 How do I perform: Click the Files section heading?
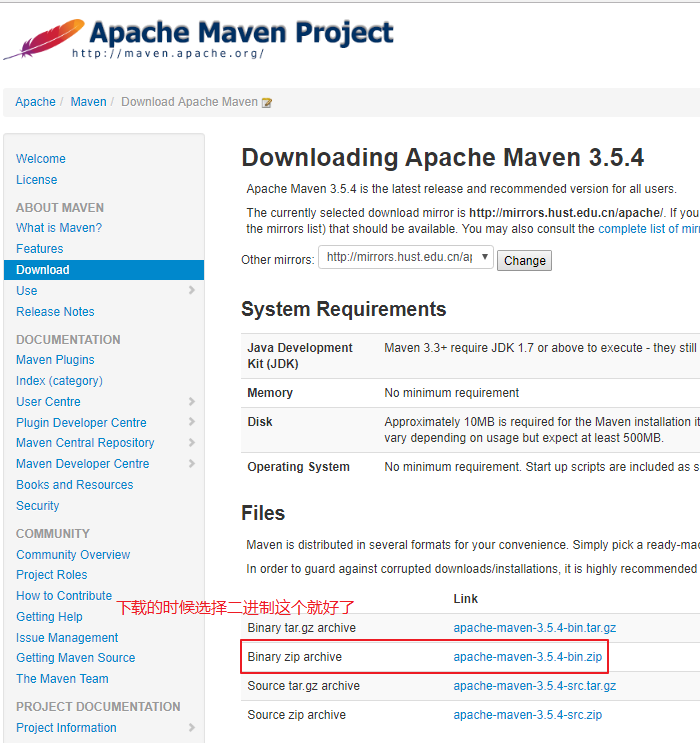tap(263, 513)
